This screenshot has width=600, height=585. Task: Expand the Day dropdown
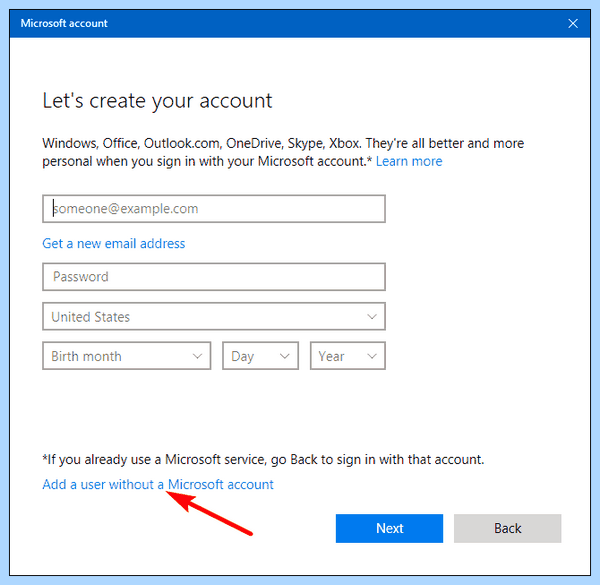click(x=260, y=356)
